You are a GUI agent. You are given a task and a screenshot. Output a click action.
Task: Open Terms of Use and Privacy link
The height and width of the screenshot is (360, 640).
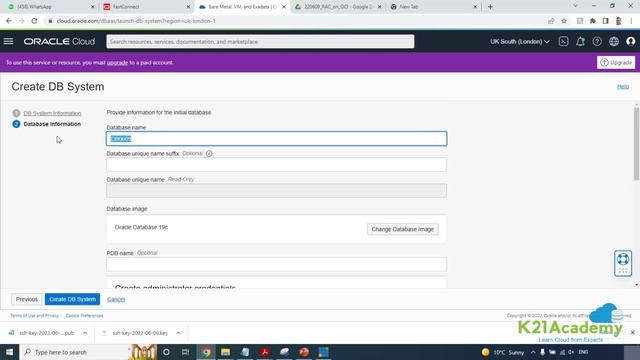click(34, 316)
